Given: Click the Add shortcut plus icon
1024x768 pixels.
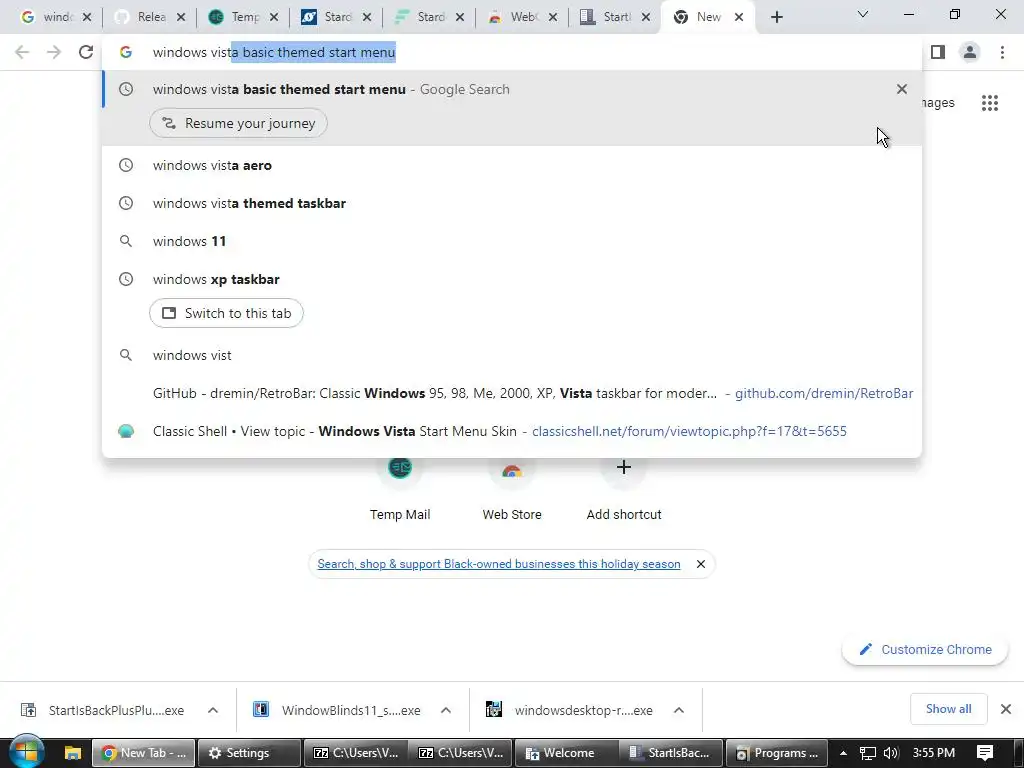Looking at the screenshot, I should 624,467.
